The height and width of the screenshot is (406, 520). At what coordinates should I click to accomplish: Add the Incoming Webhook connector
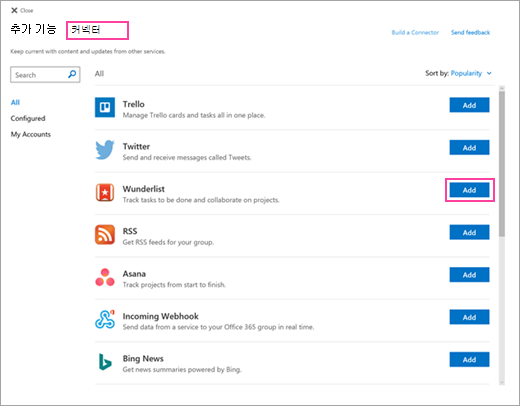point(469,317)
